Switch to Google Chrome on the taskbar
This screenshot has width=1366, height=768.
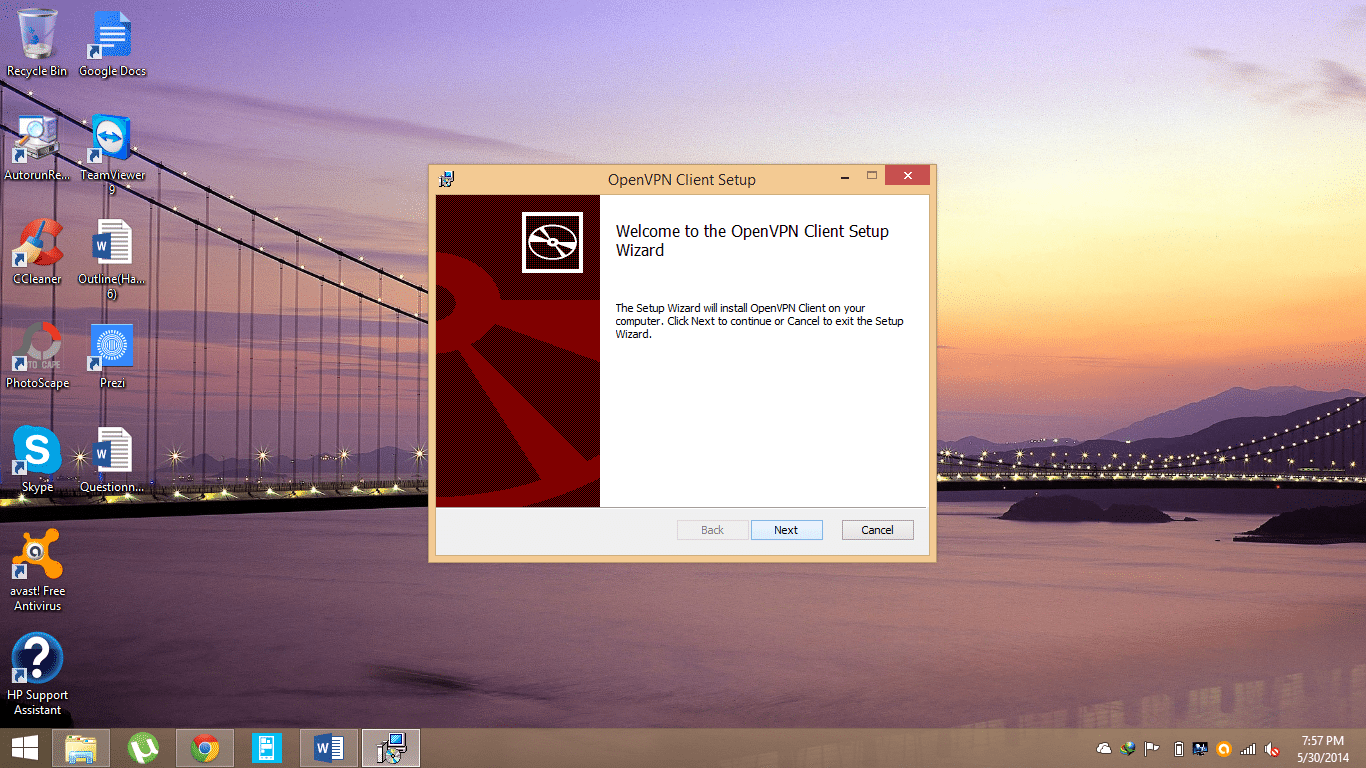pyautogui.click(x=205, y=748)
